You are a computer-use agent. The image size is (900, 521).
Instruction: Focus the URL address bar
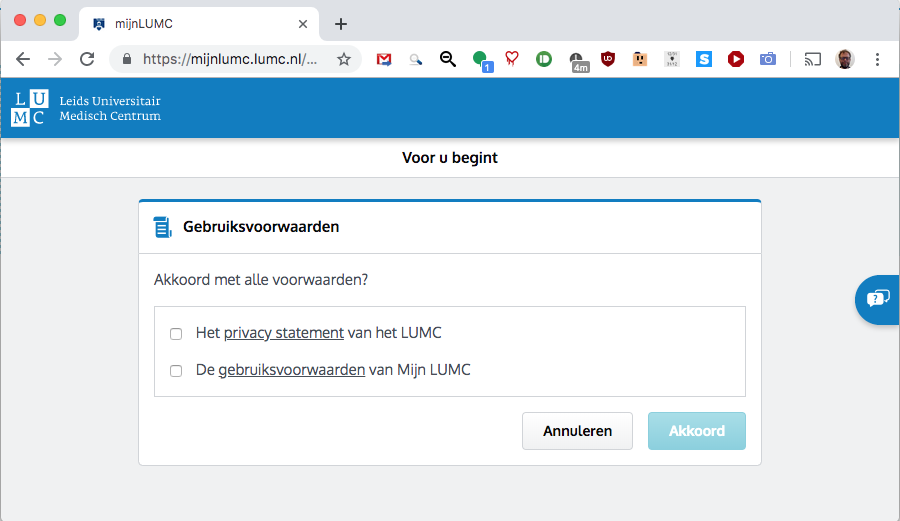[230, 59]
